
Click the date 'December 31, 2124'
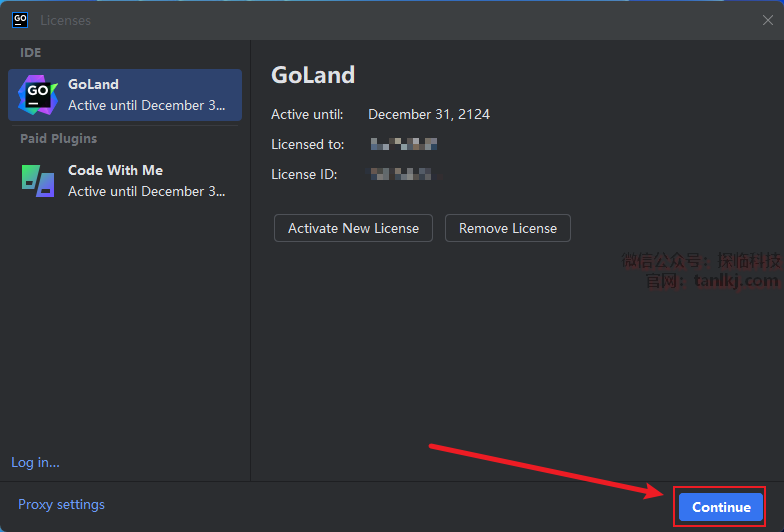click(x=429, y=114)
